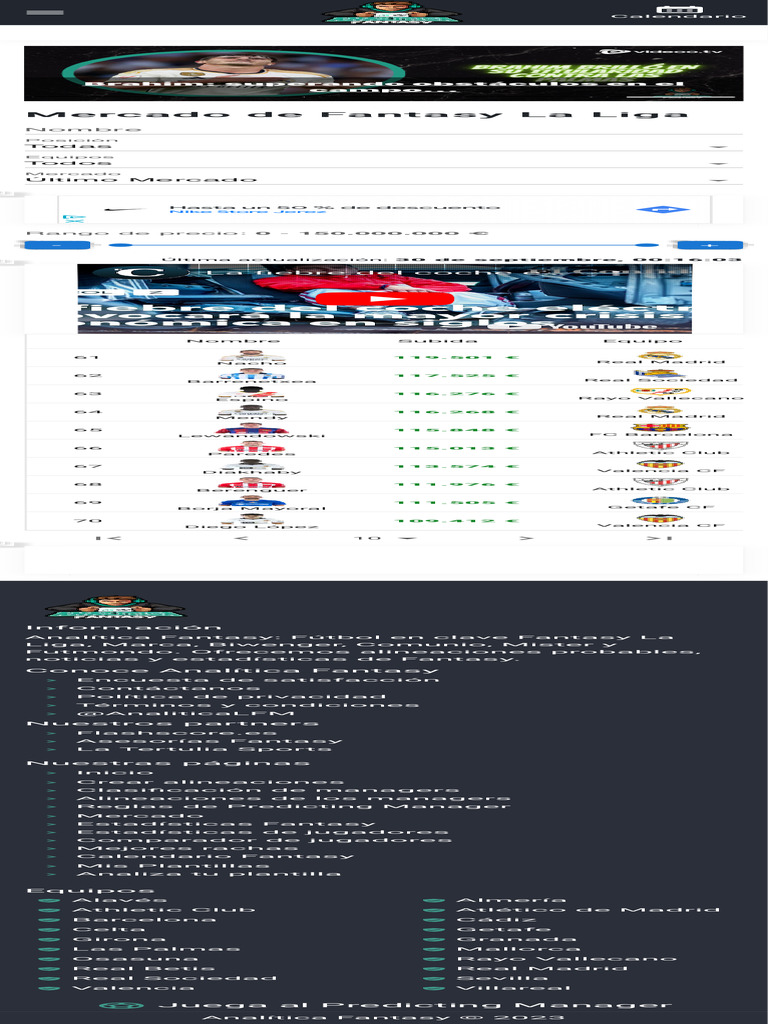Open the Contáctanos footer link
The width and height of the screenshot is (768, 1024).
click(x=168, y=688)
